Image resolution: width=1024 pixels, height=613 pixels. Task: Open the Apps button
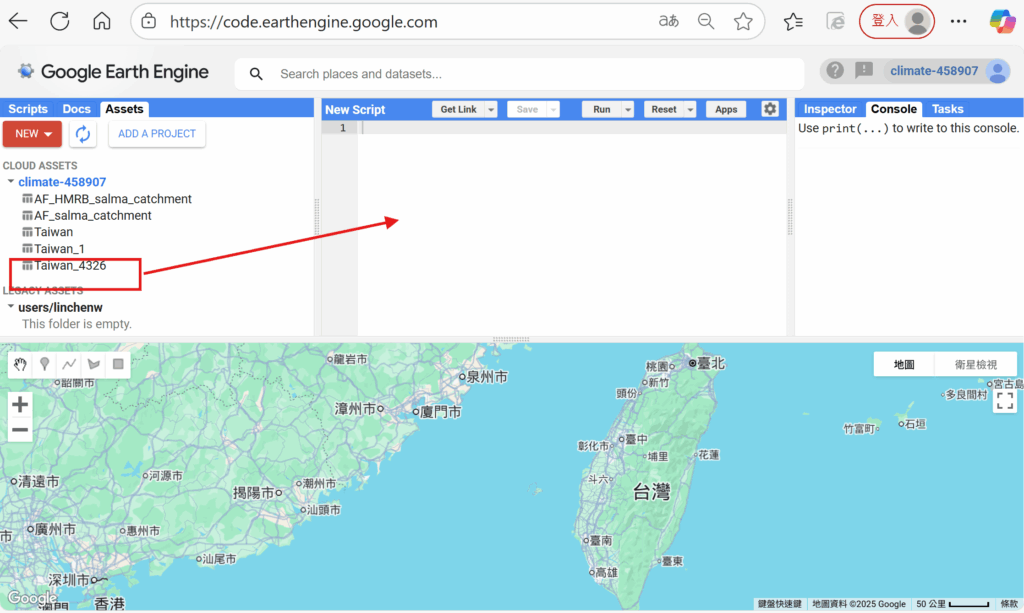(726, 110)
